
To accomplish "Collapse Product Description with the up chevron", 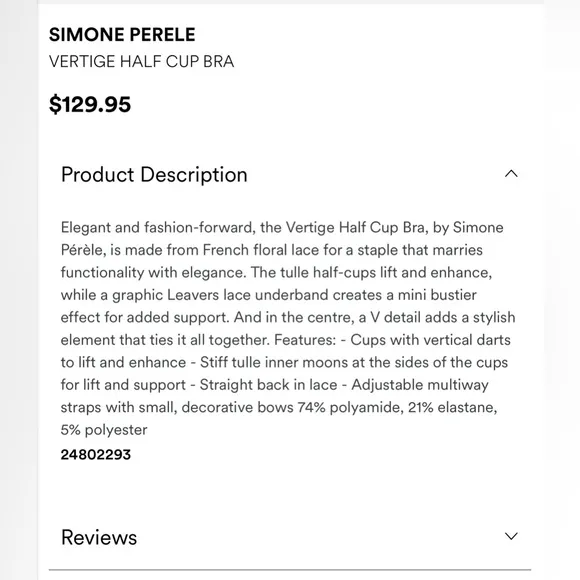I will click(511, 173).
